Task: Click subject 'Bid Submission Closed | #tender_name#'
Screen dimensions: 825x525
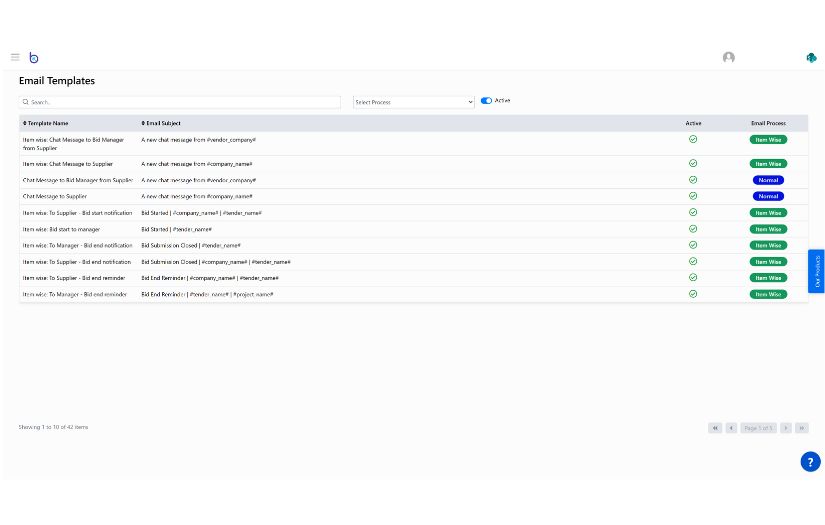Action: coord(191,246)
